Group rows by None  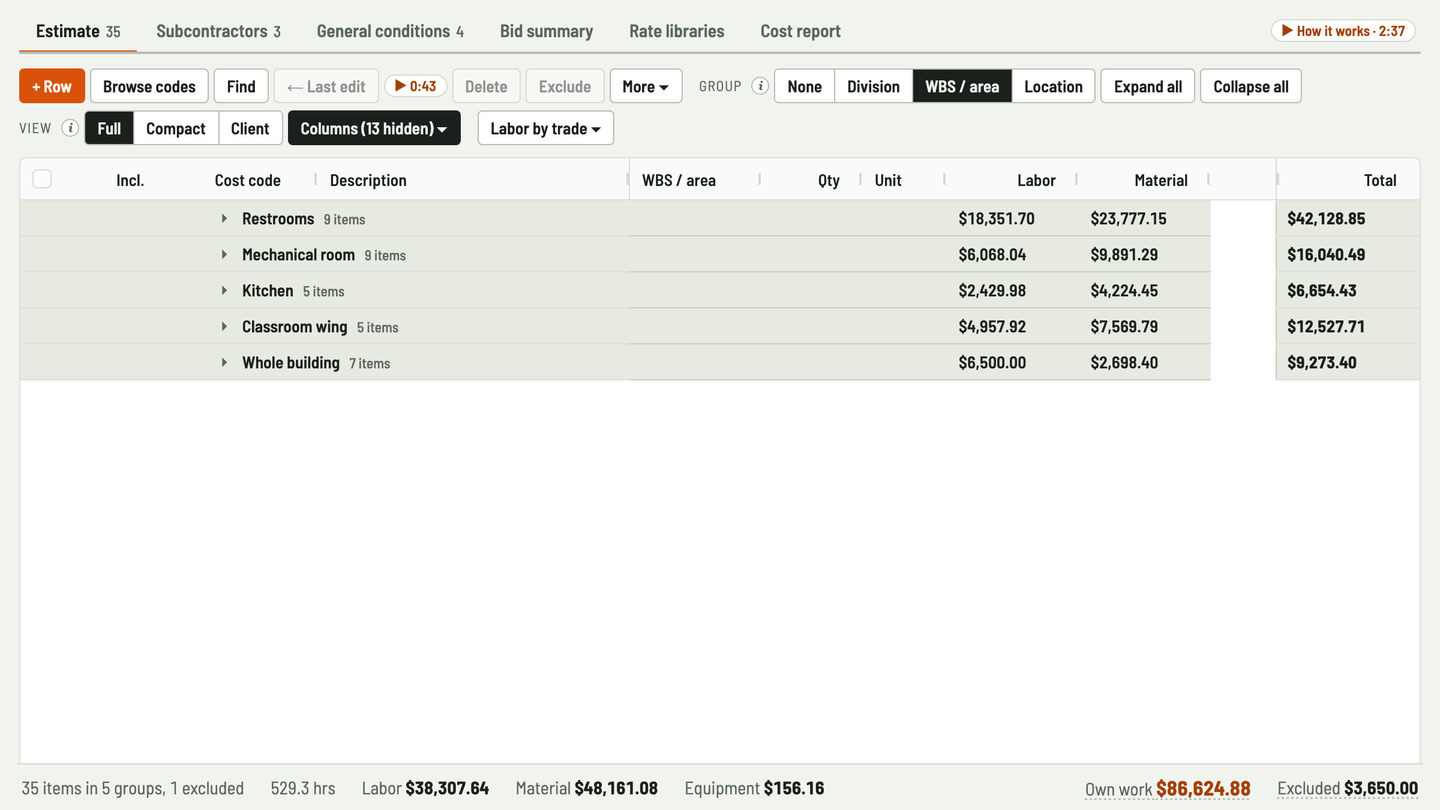pos(805,86)
